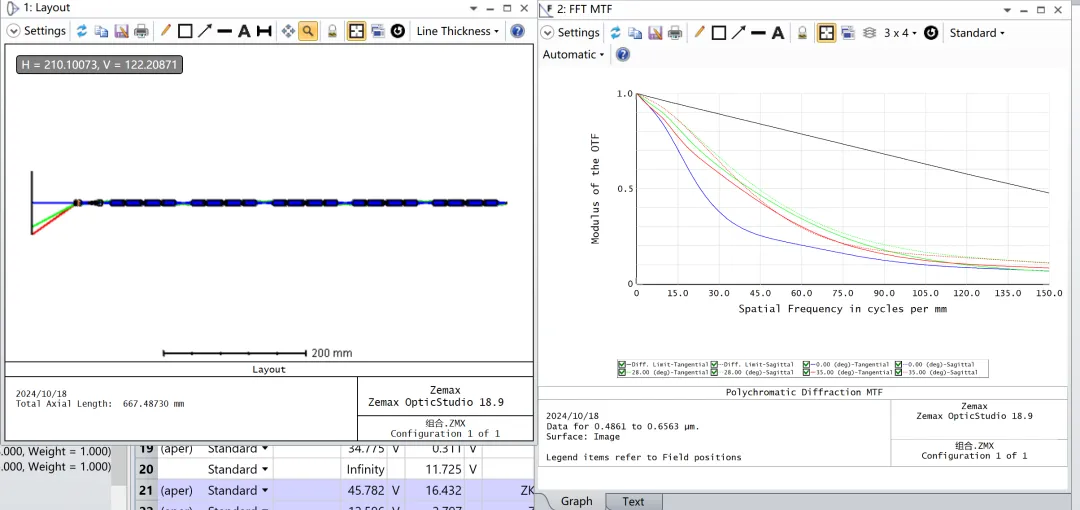Select the pencil annotation tool in FFT MTF

click(x=699, y=33)
